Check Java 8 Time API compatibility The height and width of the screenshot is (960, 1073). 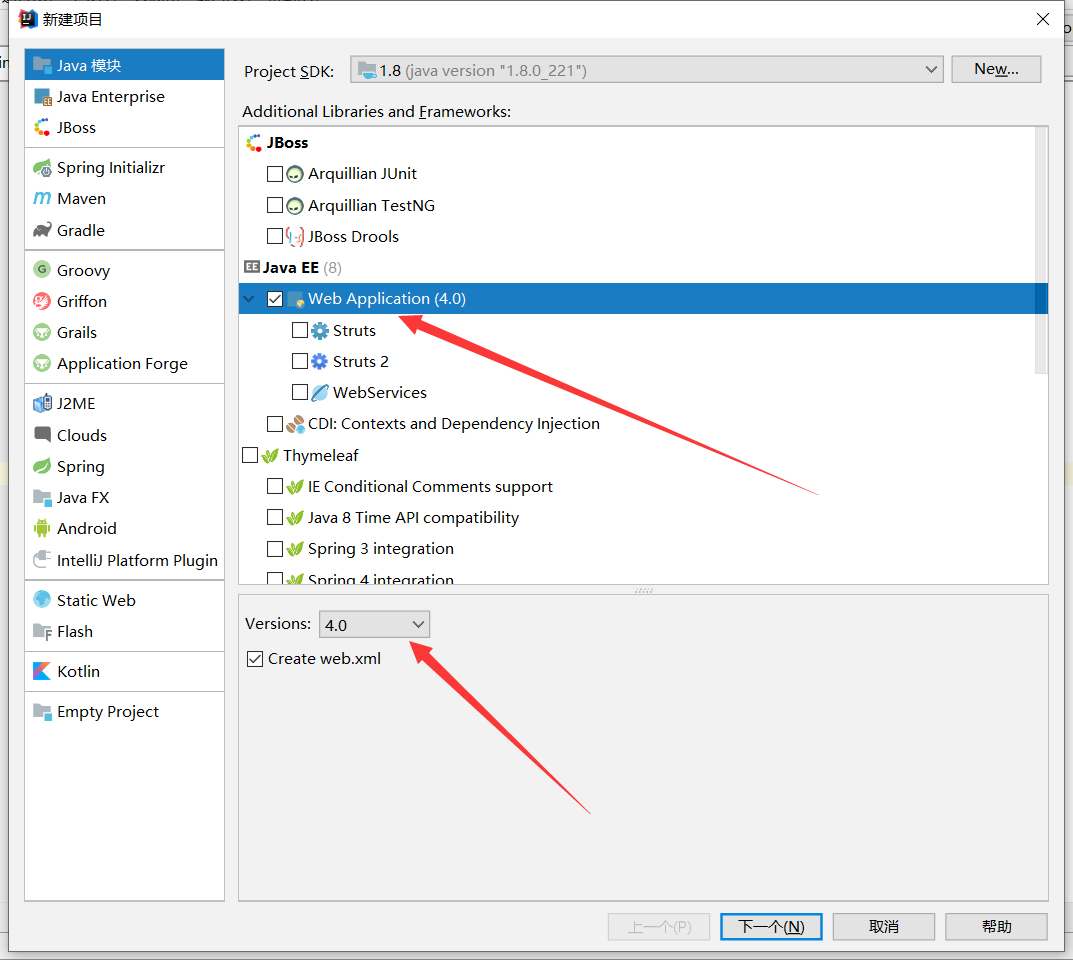[x=275, y=517]
